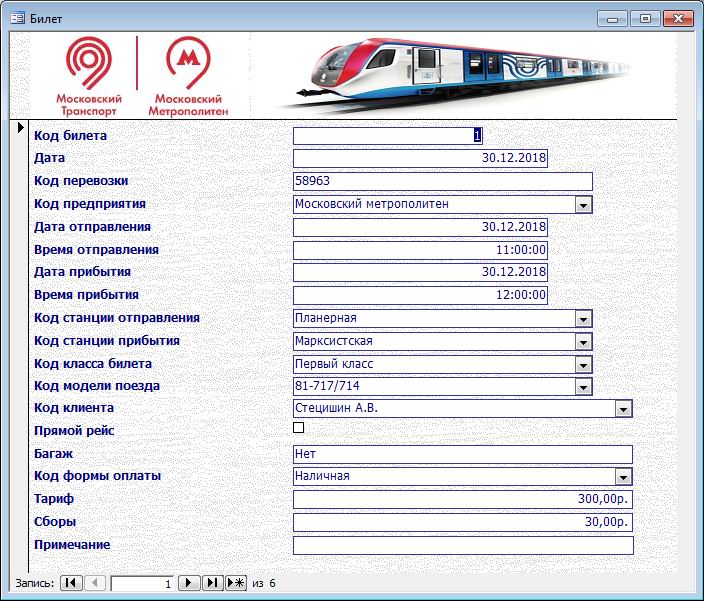Go to previous record navigation button
The image size is (704, 601).
[95, 583]
